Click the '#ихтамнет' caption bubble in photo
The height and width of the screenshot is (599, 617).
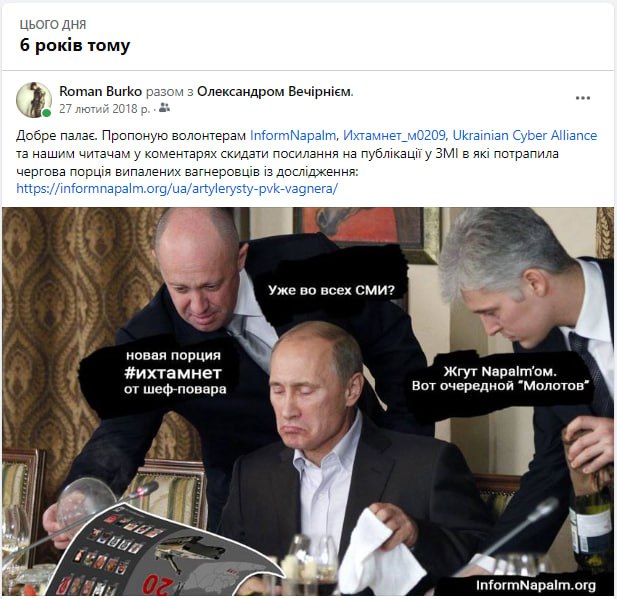pyautogui.click(x=173, y=372)
